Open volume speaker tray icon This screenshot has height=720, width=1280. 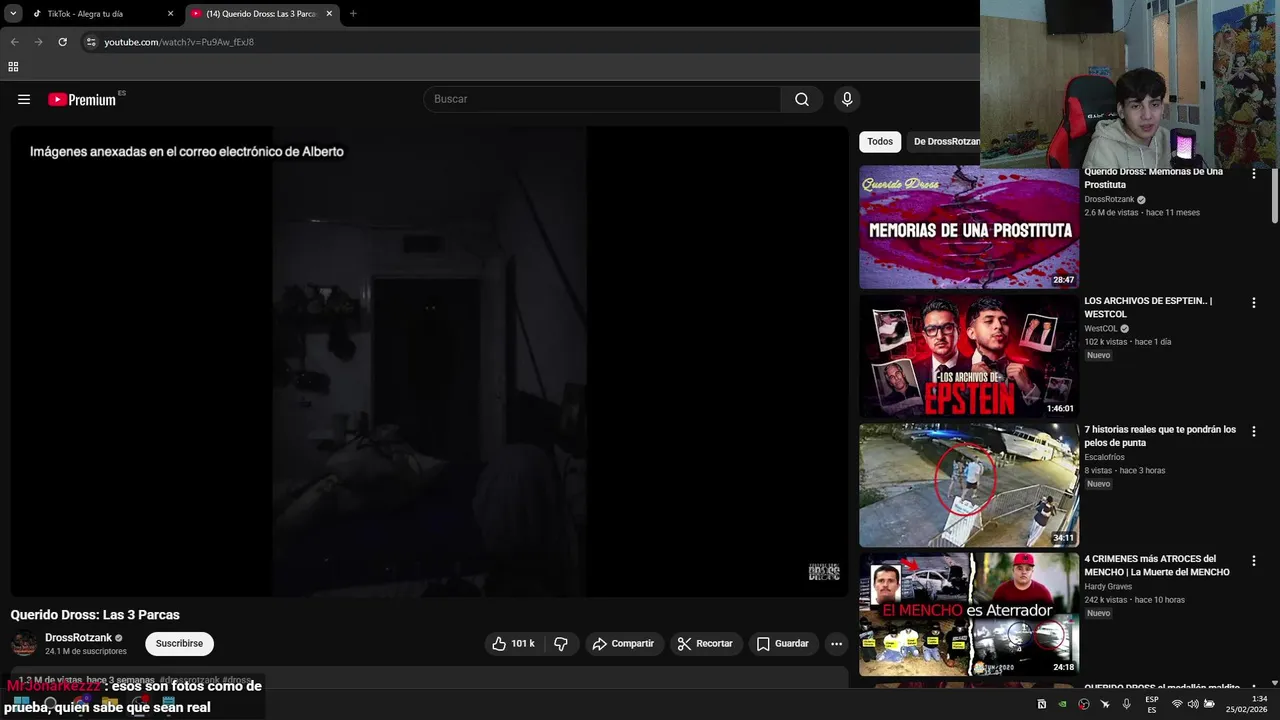(x=1193, y=704)
